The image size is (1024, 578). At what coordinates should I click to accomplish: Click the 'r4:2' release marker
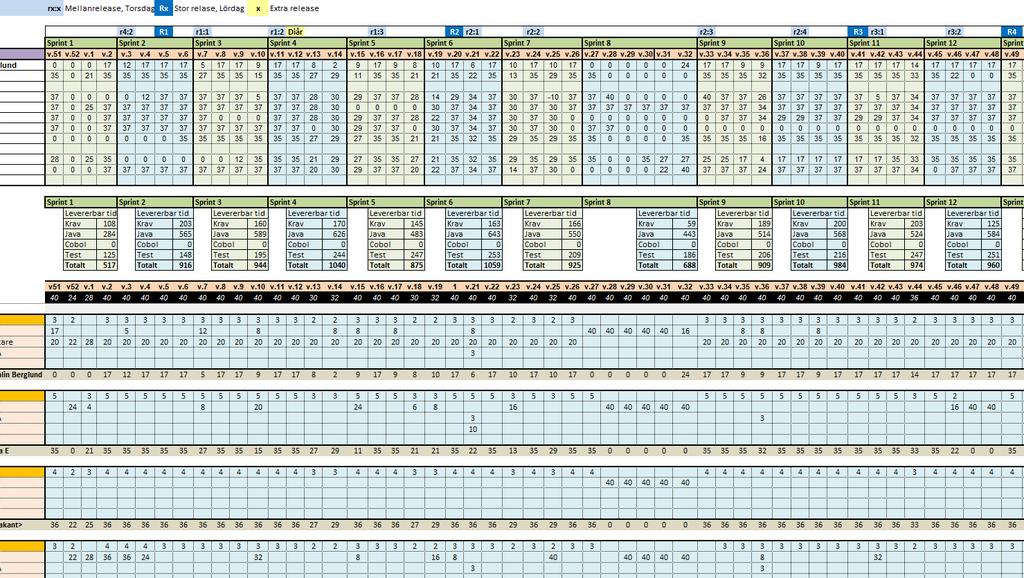127,31
